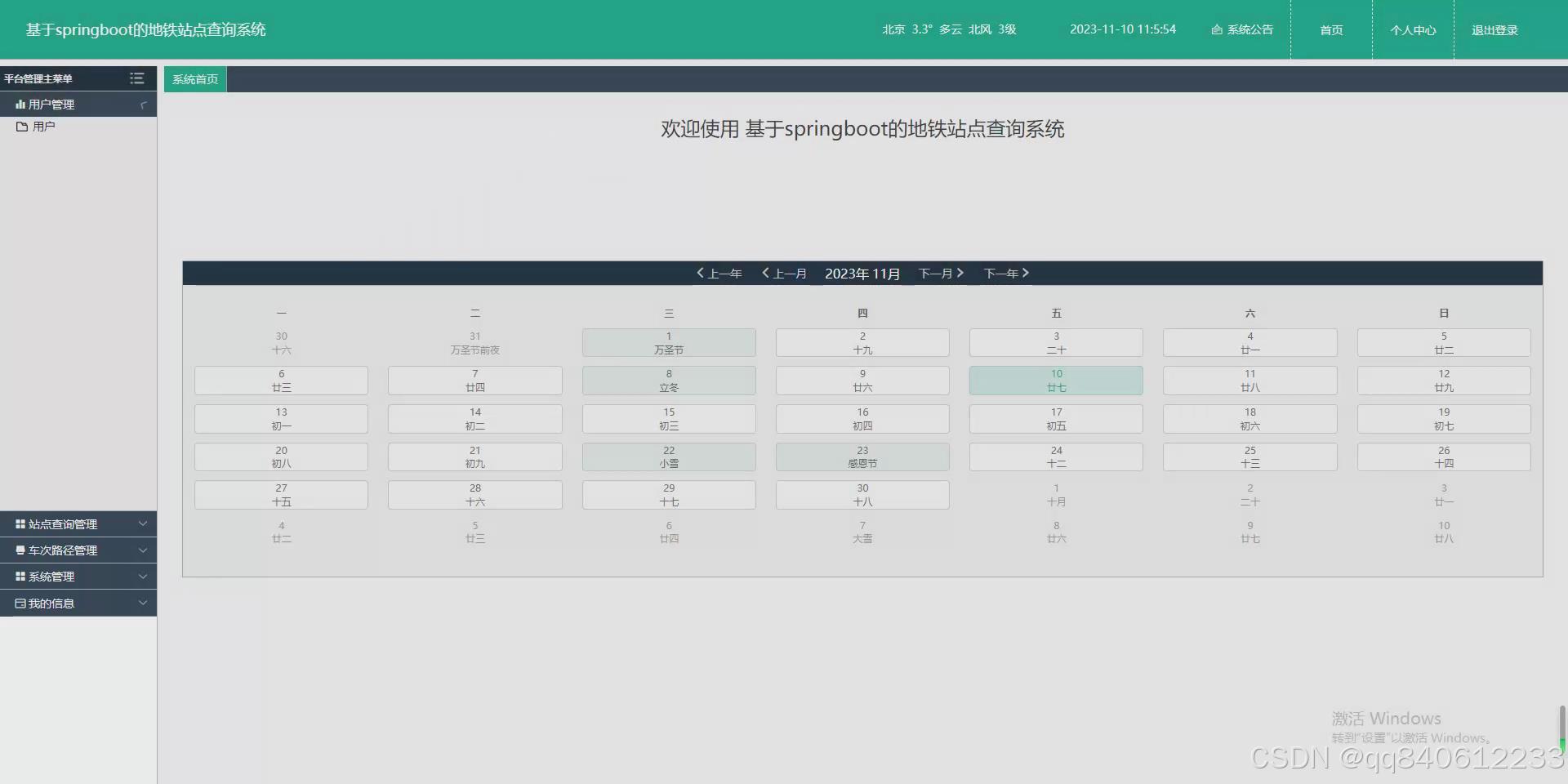Viewport: 1568px width, 784px height.
Task: Select November 6 廿三 day cell
Action: click(281, 381)
